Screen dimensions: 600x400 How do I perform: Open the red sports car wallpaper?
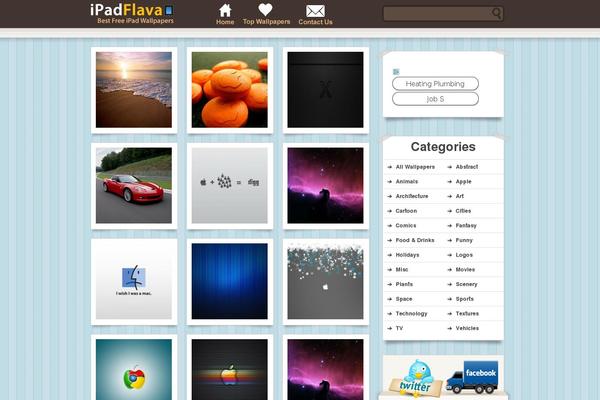(134, 186)
